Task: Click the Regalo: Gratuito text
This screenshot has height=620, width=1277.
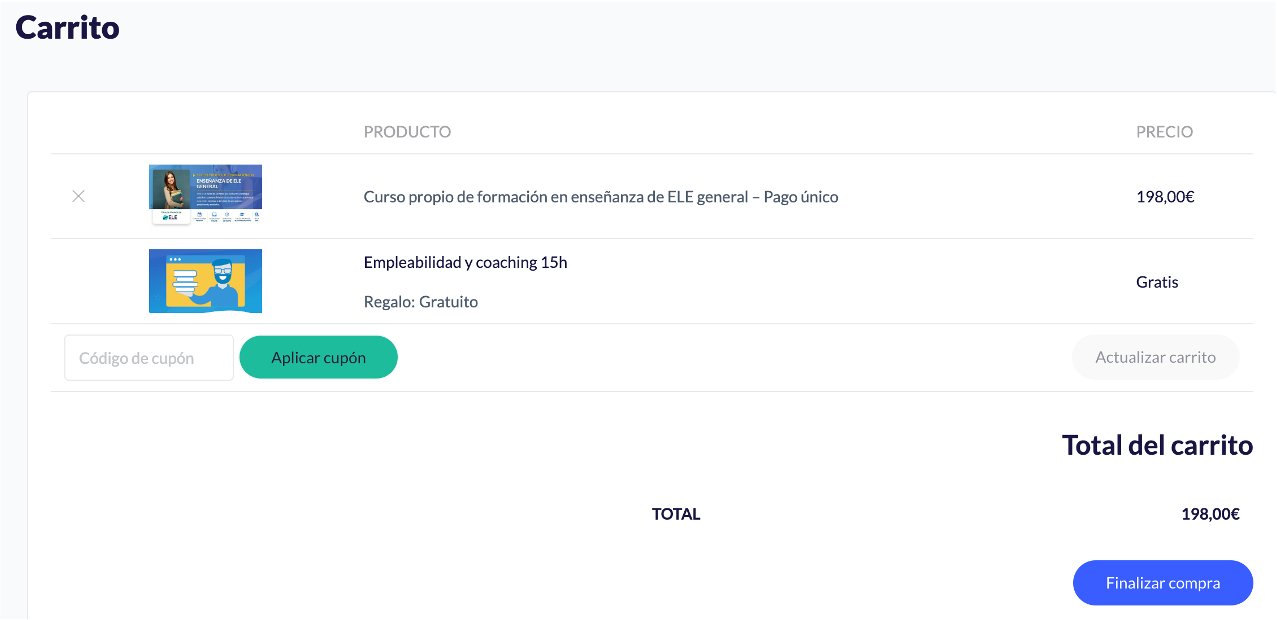Action: [x=420, y=302]
